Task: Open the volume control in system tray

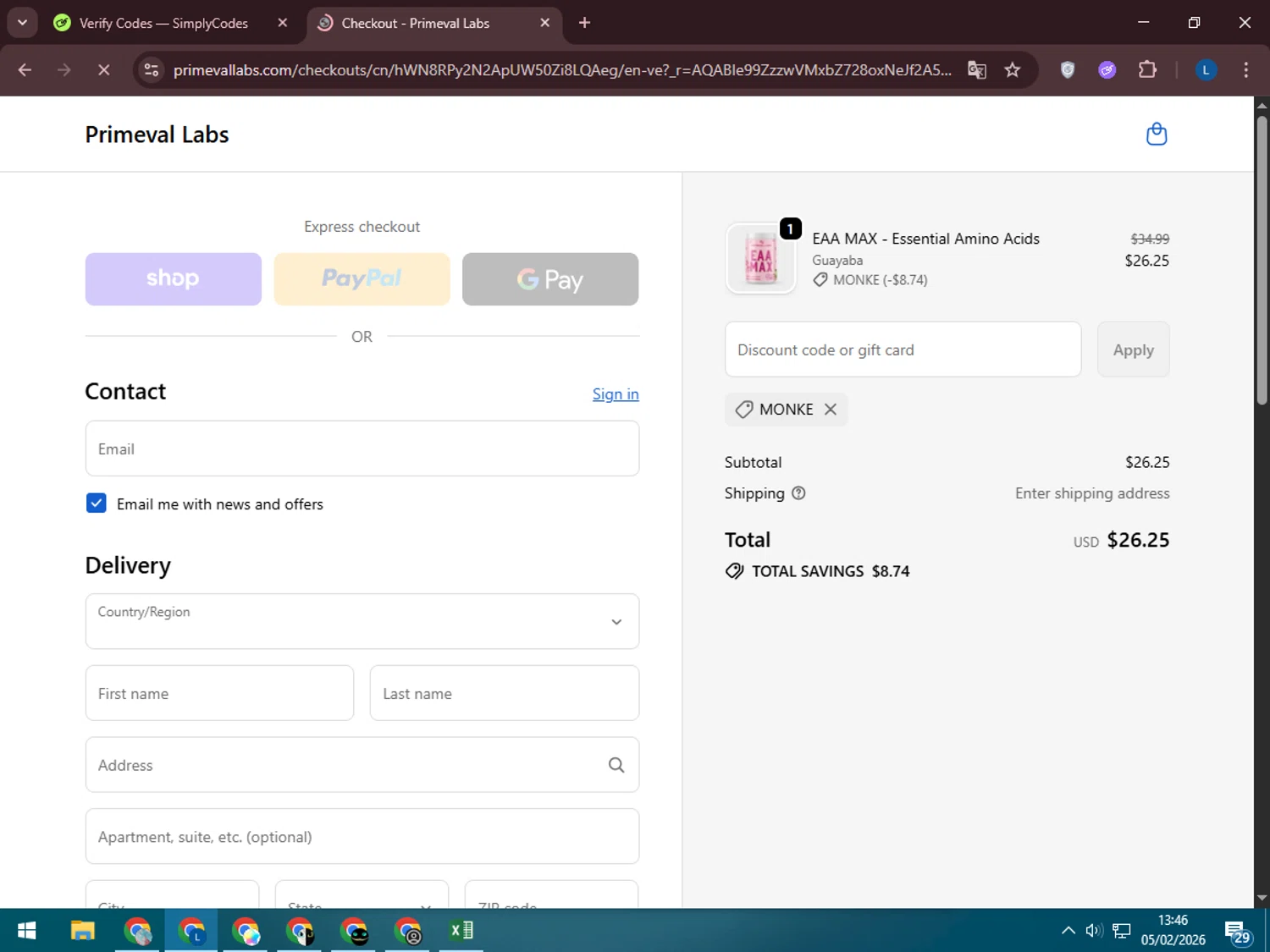Action: coord(1094,931)
